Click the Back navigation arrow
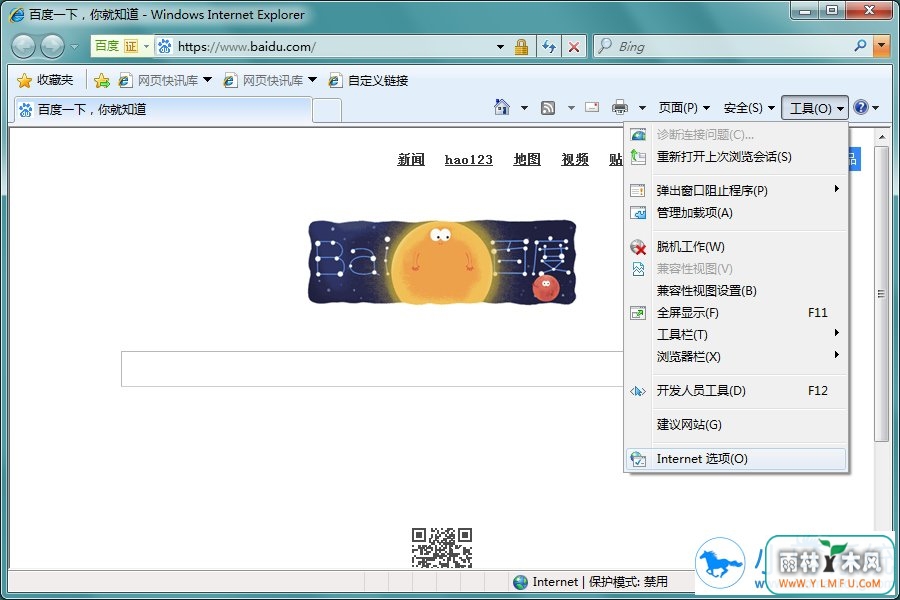900x600 pixels. click(x=24, y=47)
